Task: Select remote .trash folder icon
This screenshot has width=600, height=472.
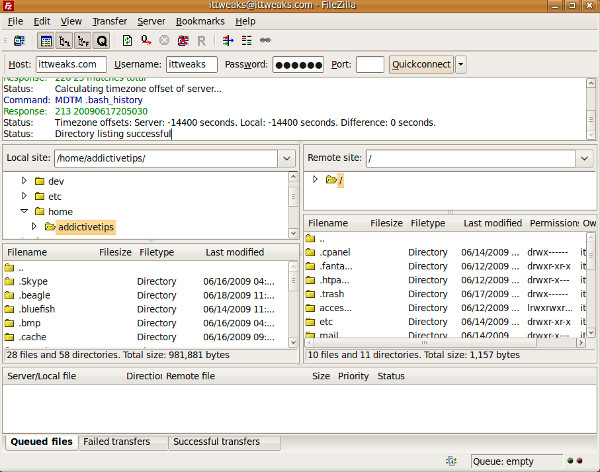Action: [310, 294]
